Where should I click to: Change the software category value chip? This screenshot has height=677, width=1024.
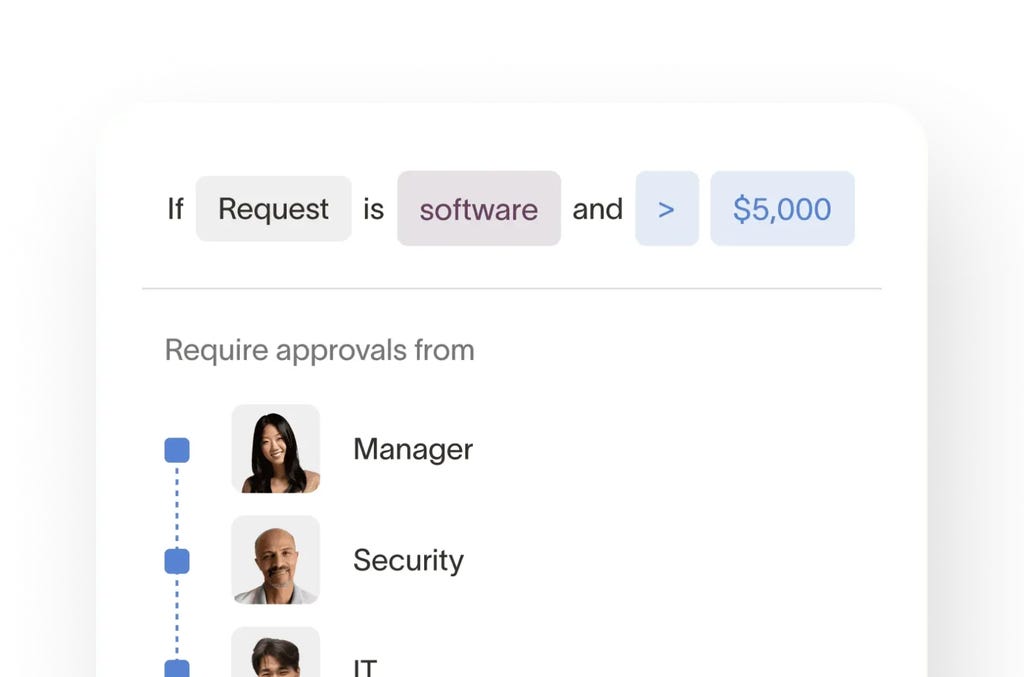(x=479, y=209)
